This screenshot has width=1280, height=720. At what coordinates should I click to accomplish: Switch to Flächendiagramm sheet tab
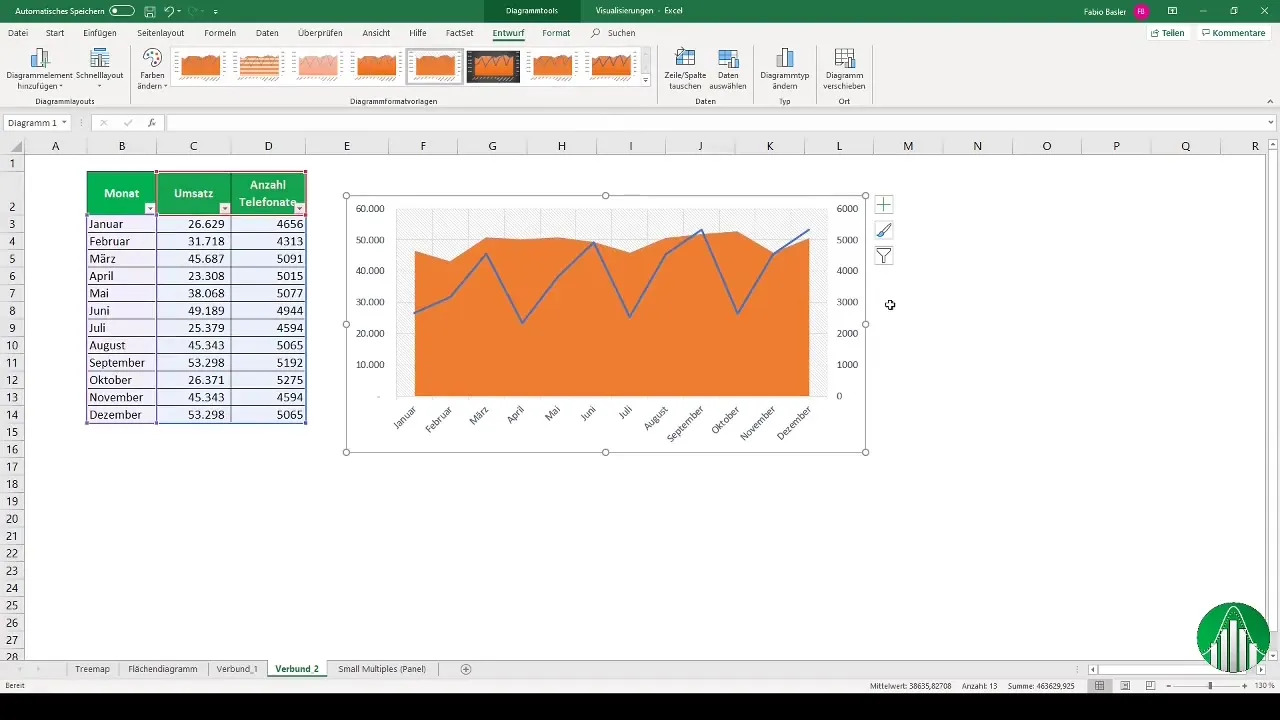(163, 669)
